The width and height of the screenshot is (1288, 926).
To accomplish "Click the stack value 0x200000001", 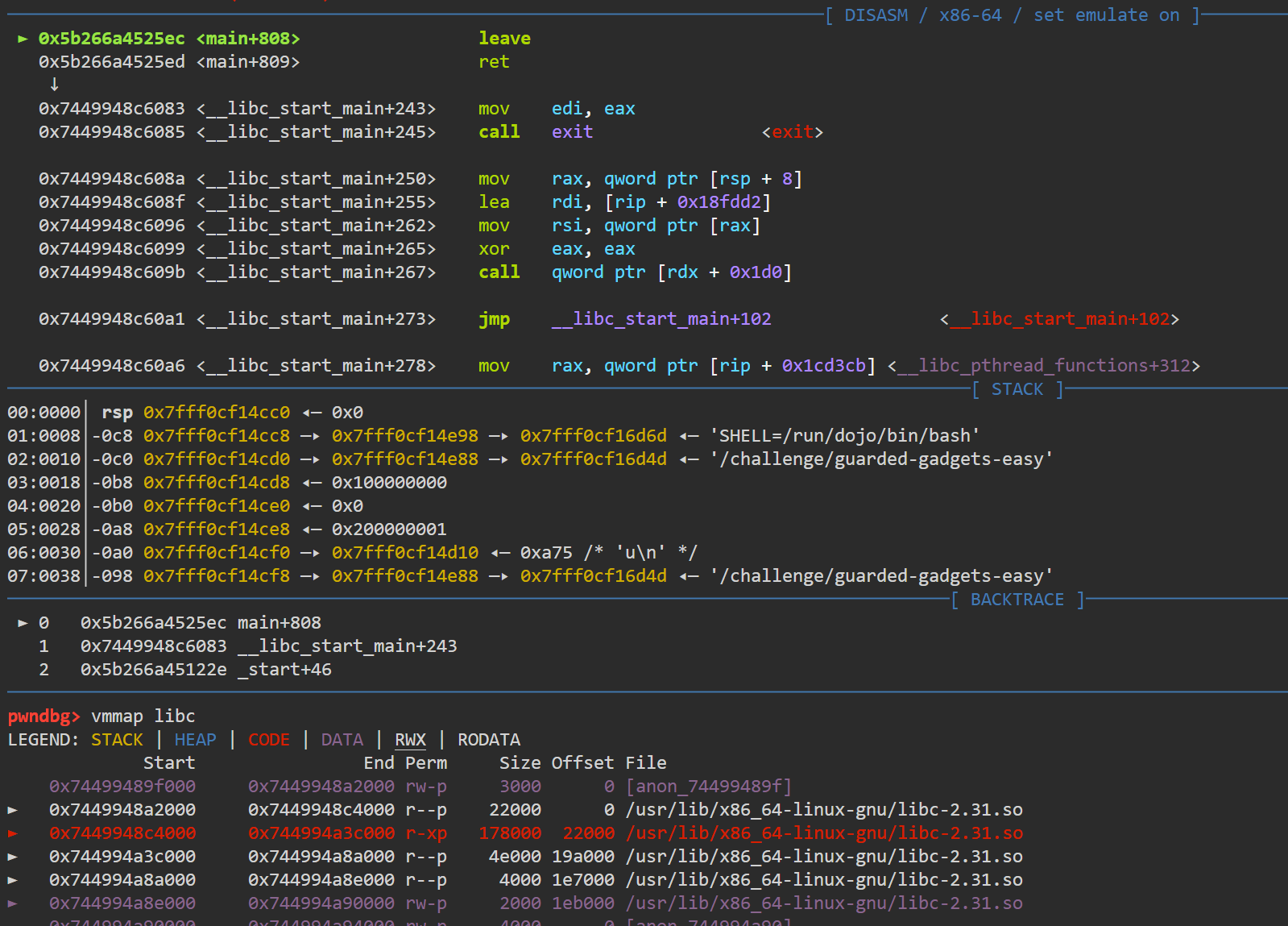I will pyautogui.click(x=389, y=529).
